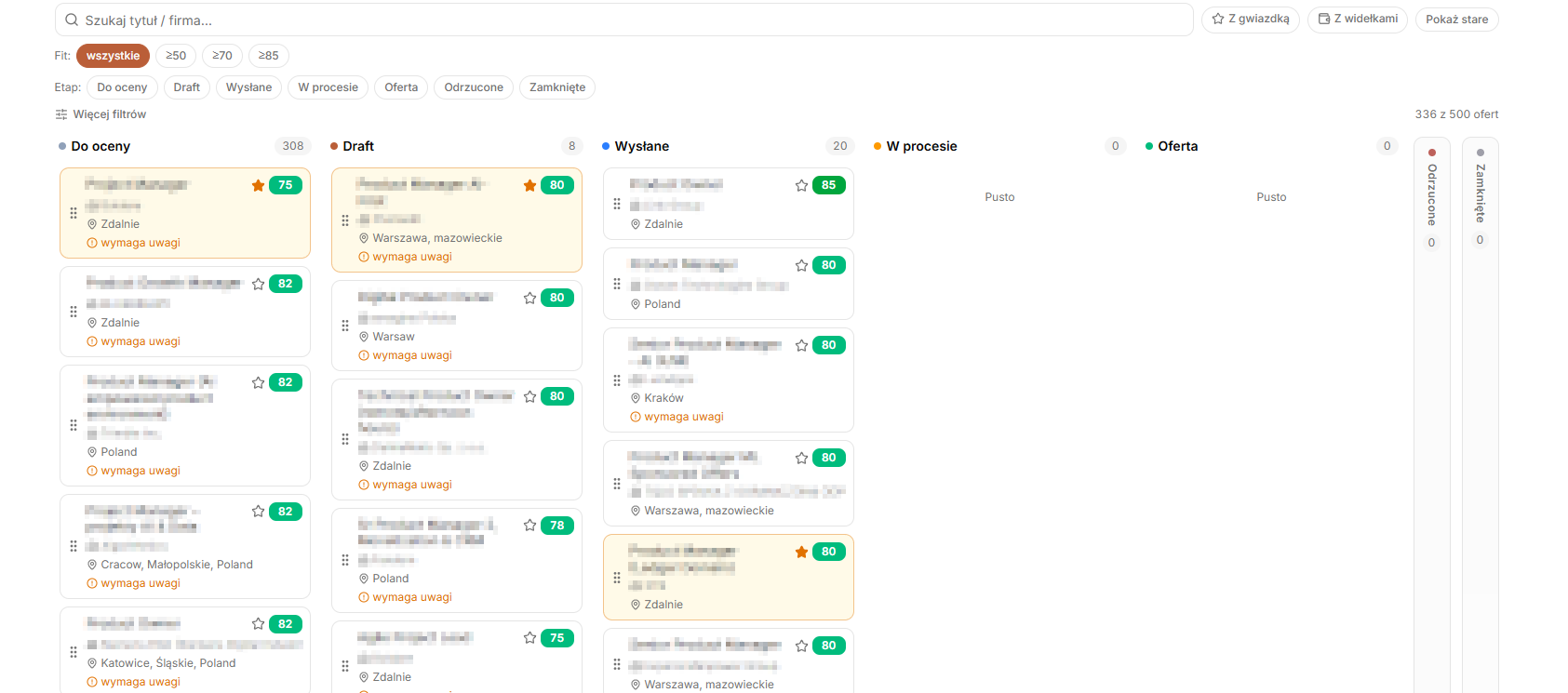Grab drag handle on Do oceny score 75 card

[74, 213]
